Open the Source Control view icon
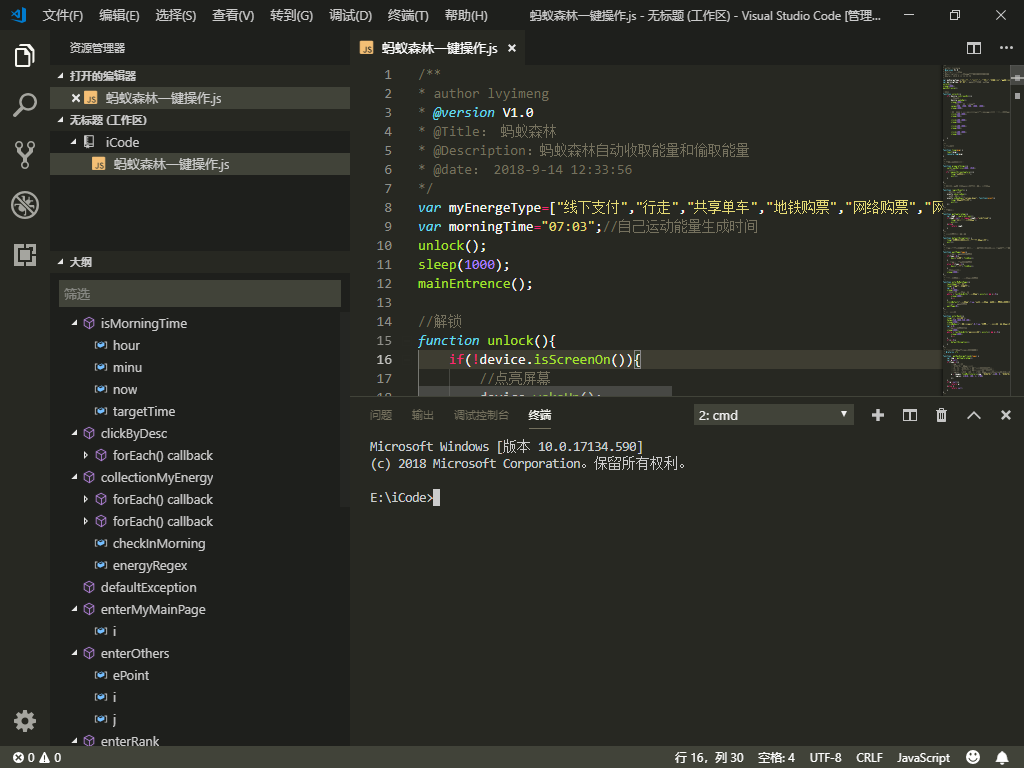 pyautogui.click(x=25, y=155)
